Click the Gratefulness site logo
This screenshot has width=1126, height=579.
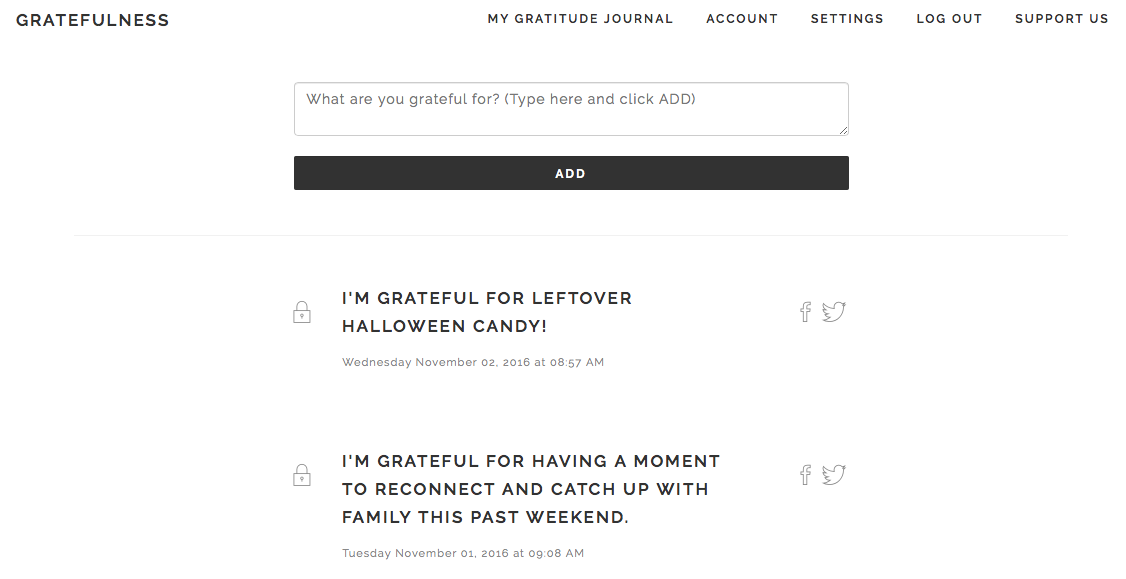(x=93, y=20)
